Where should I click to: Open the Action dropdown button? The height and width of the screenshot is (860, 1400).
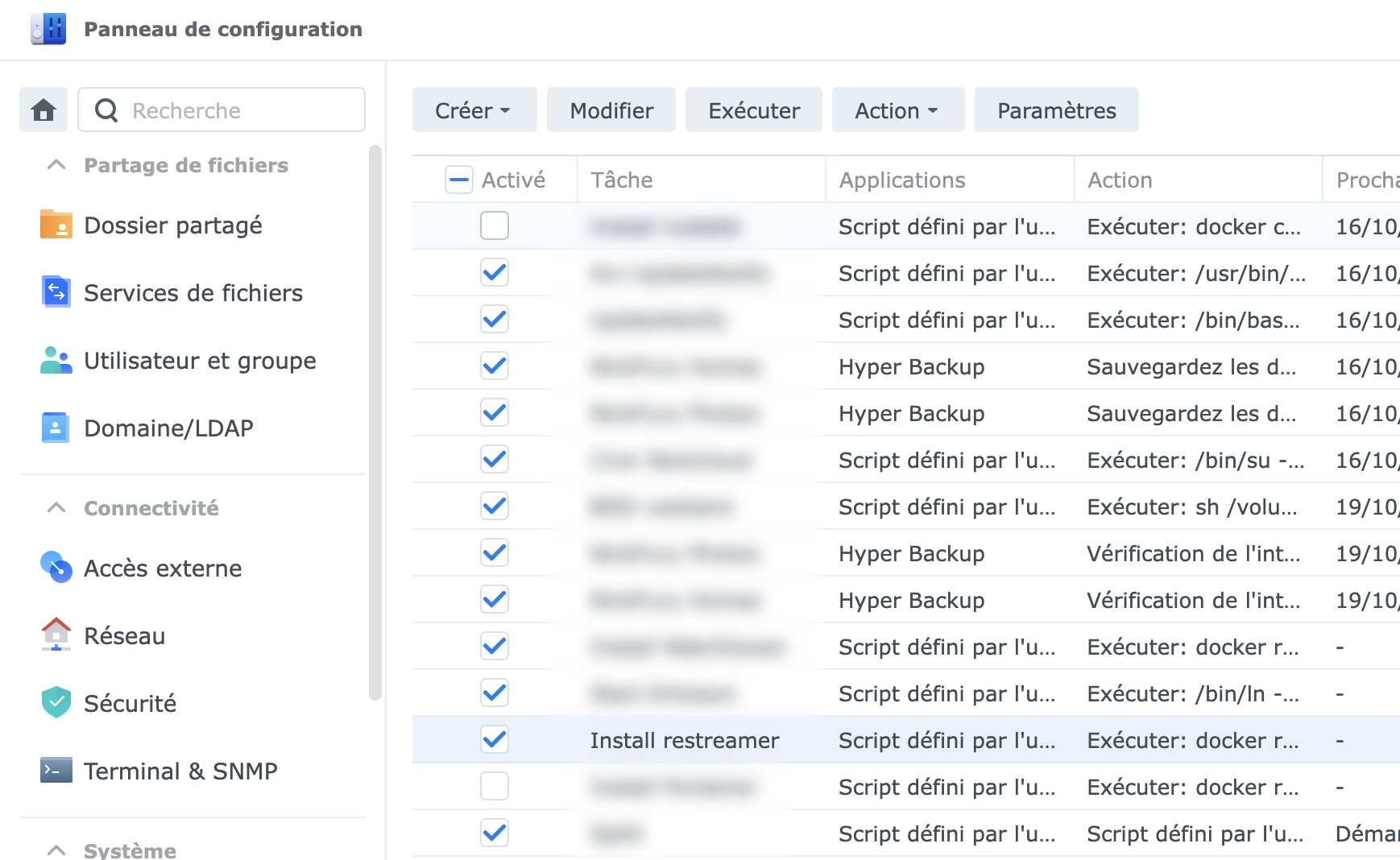pos(897,110)
